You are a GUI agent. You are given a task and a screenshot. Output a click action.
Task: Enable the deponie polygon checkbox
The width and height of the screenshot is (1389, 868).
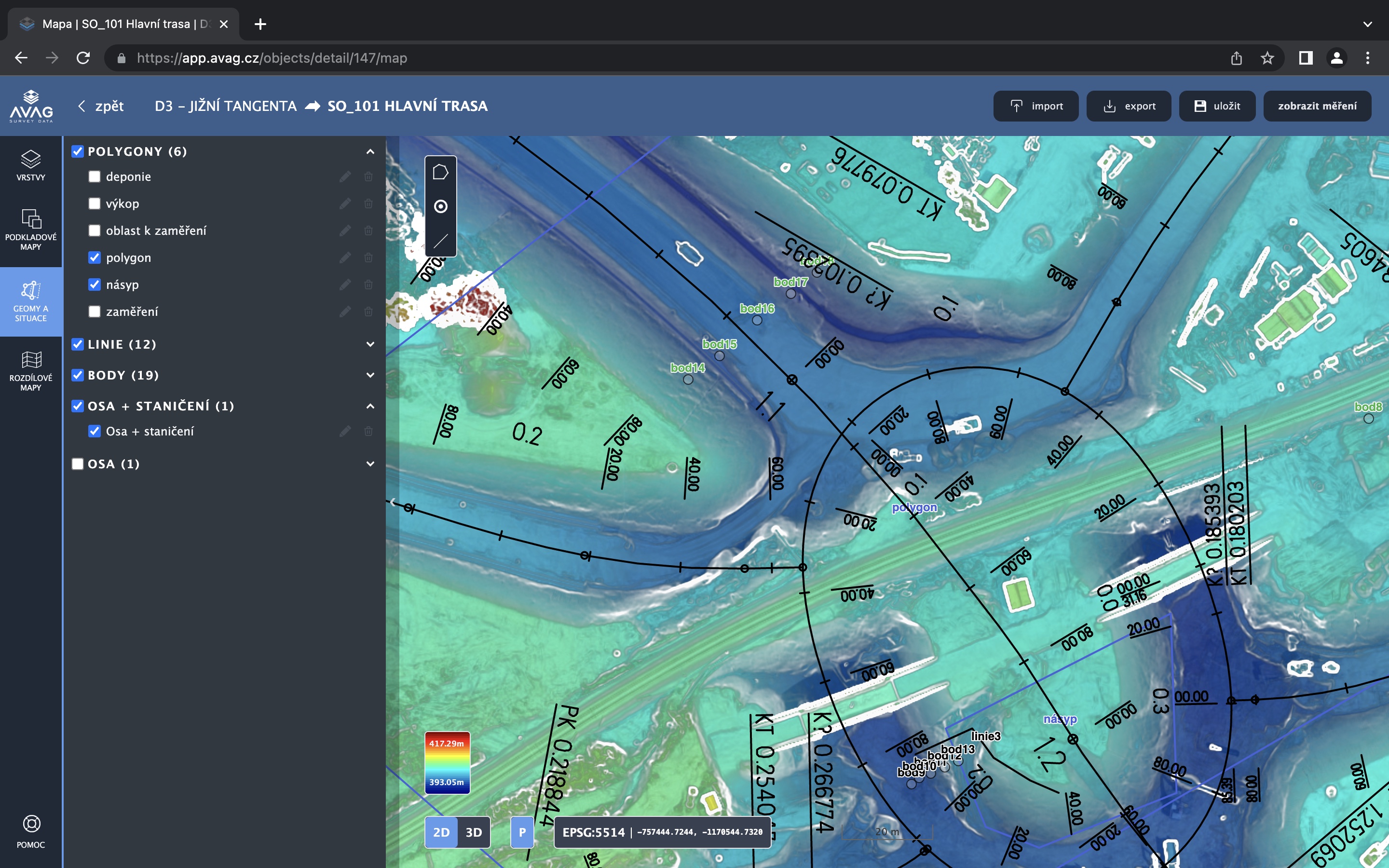pos(95,177)
